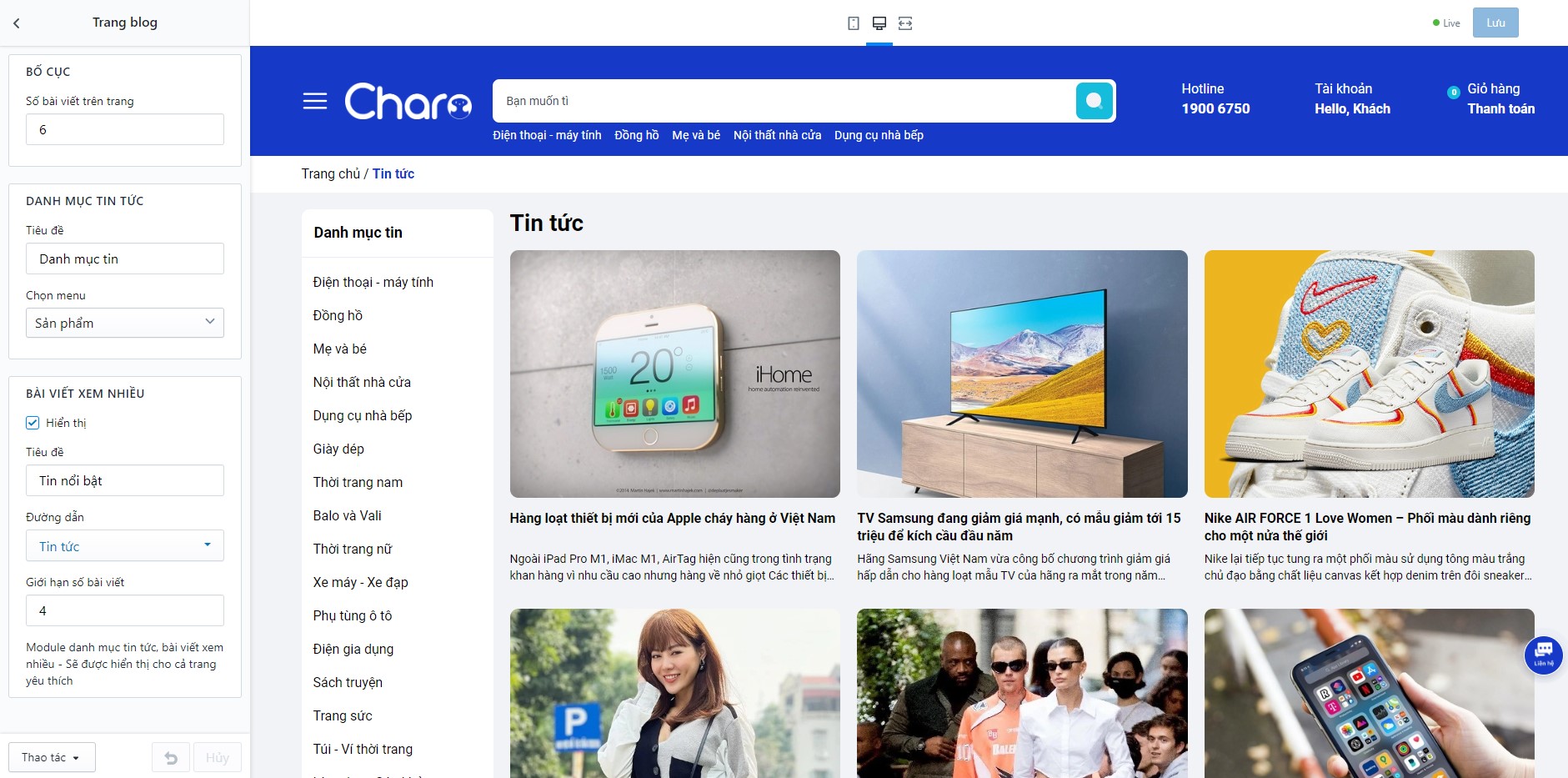Select sidebar Đồng hồ category
Image resolution: width=1568 pixels, height=778 pixels.
click(x=338, y=315)
